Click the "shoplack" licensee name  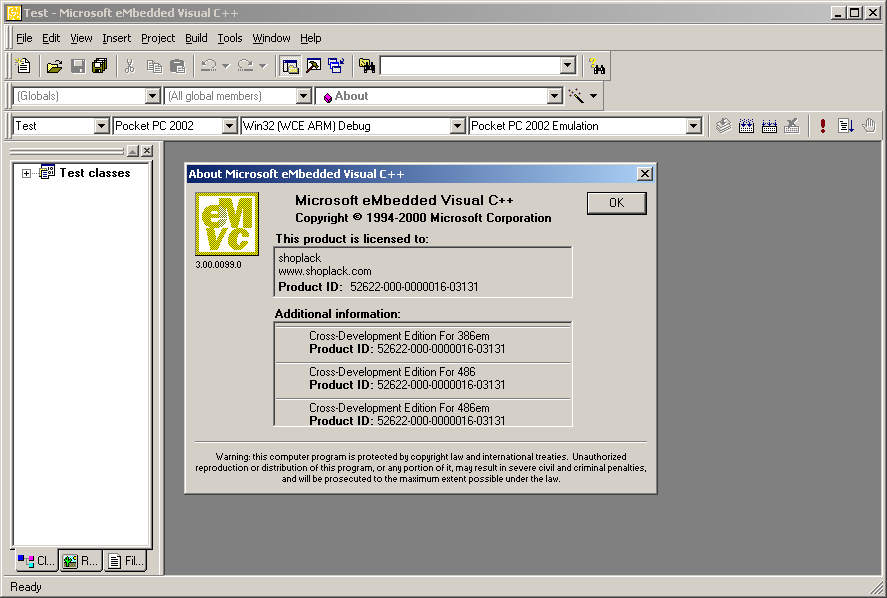[x=299, y=258]
